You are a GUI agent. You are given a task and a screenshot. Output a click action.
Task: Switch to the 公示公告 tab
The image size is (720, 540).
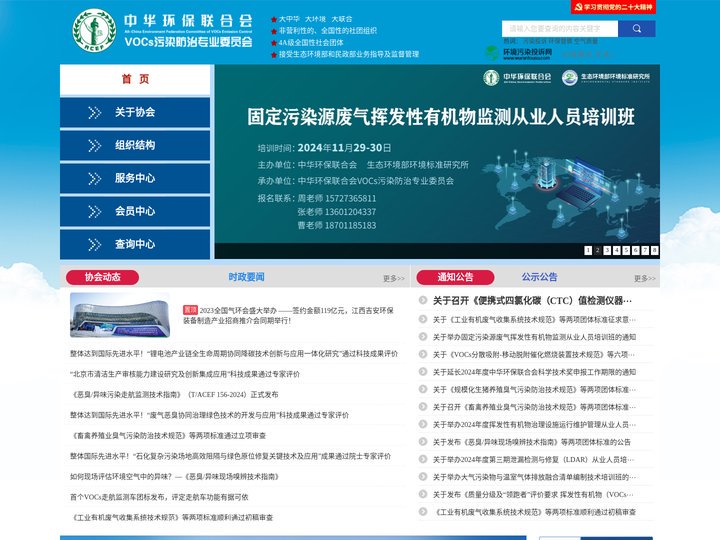tap(539, 277)
